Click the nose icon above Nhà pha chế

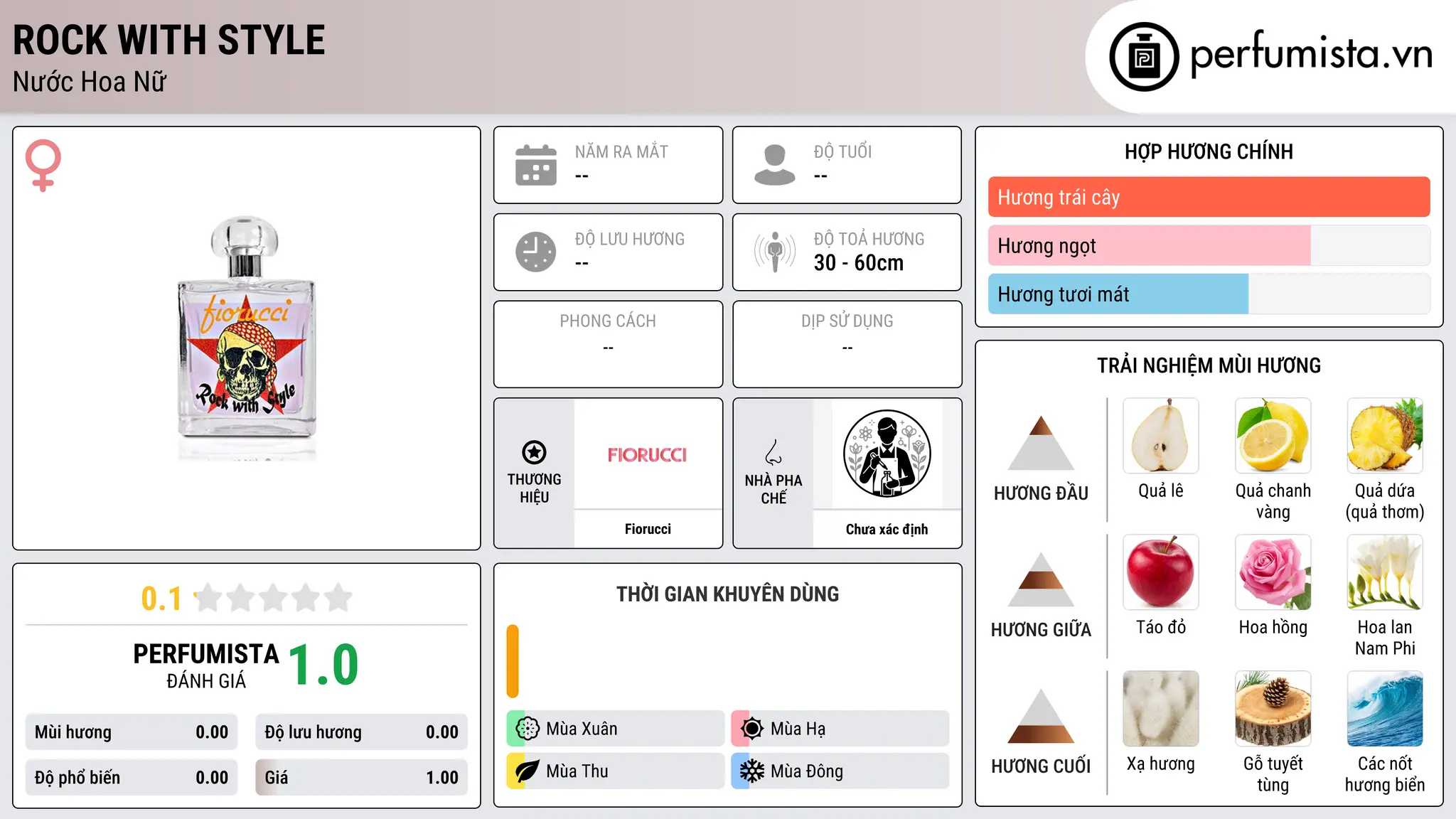[773, 452]
